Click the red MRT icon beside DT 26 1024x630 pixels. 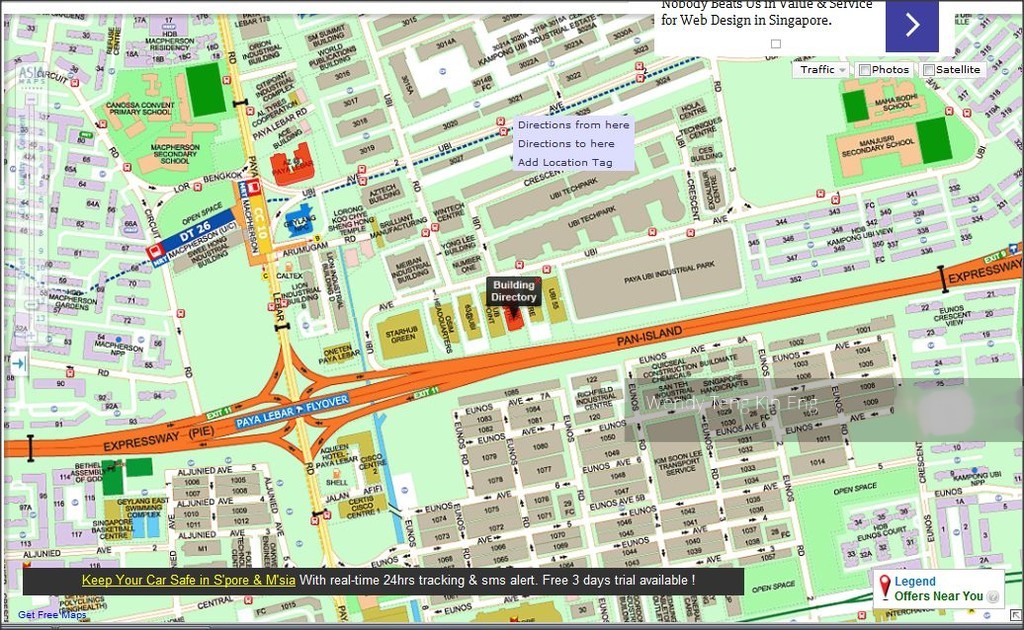155,251
